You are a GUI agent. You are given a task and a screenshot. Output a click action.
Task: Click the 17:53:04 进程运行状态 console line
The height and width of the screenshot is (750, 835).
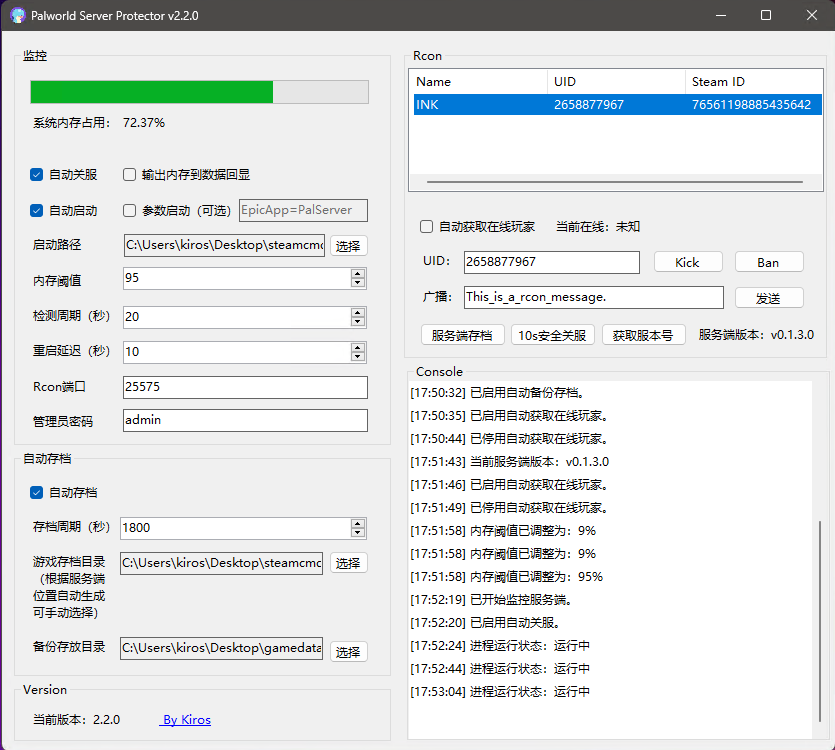(500, 692)
